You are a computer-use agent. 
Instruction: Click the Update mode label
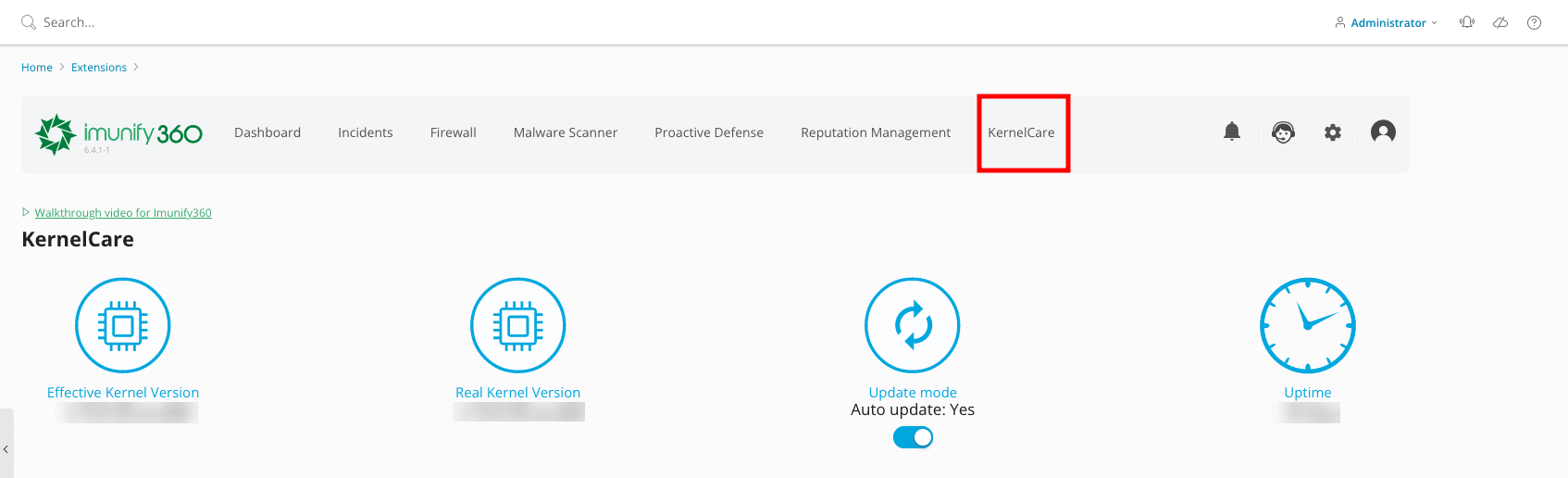[x=913, y=393]
